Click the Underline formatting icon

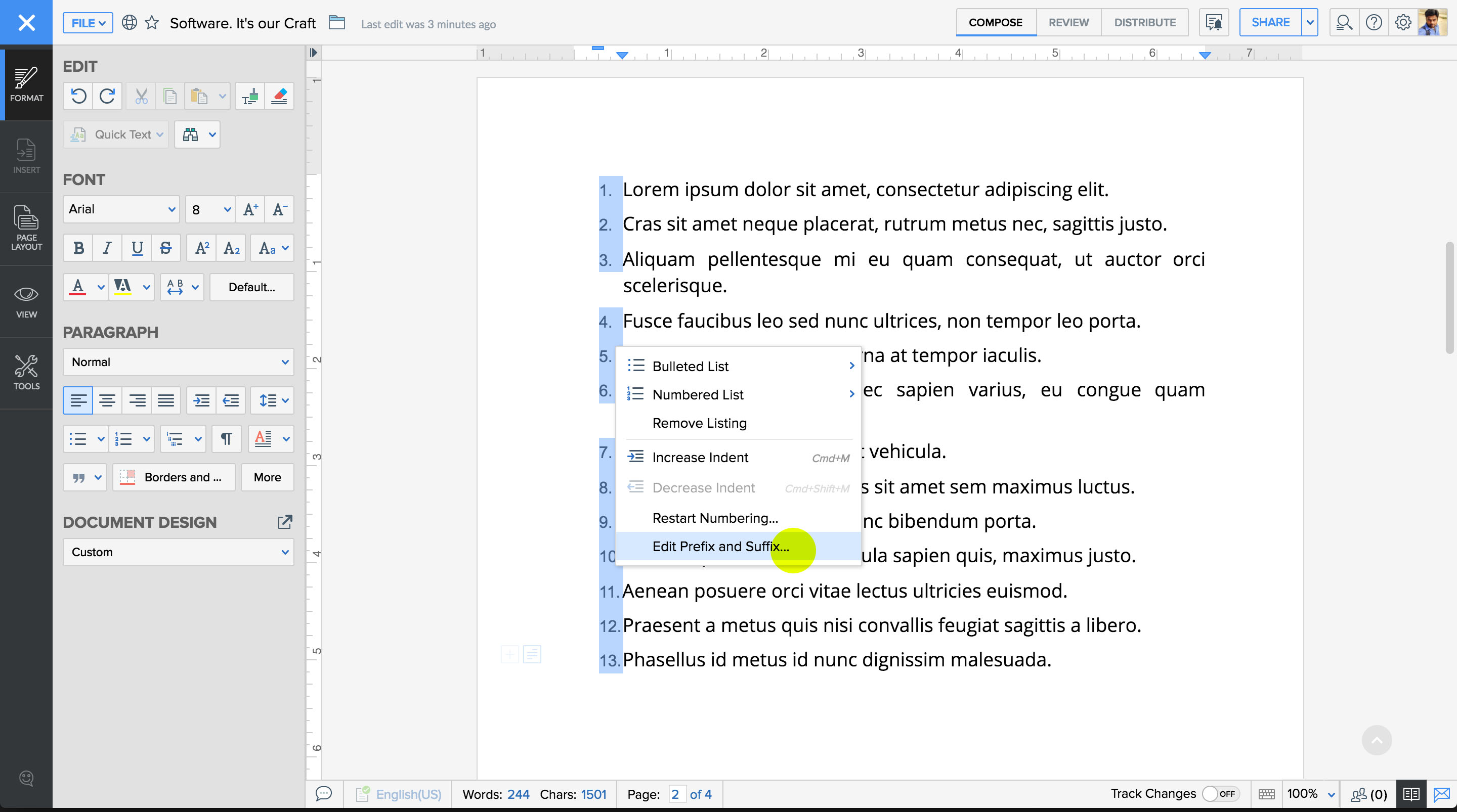tap(136, 248)
